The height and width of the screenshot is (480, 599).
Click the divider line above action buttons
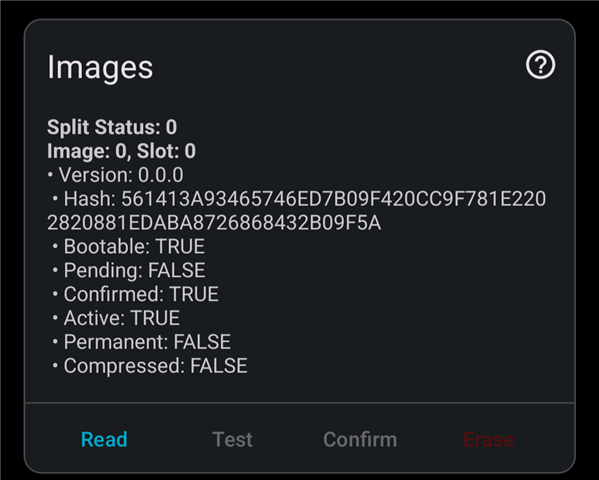[x=300, y=402]
